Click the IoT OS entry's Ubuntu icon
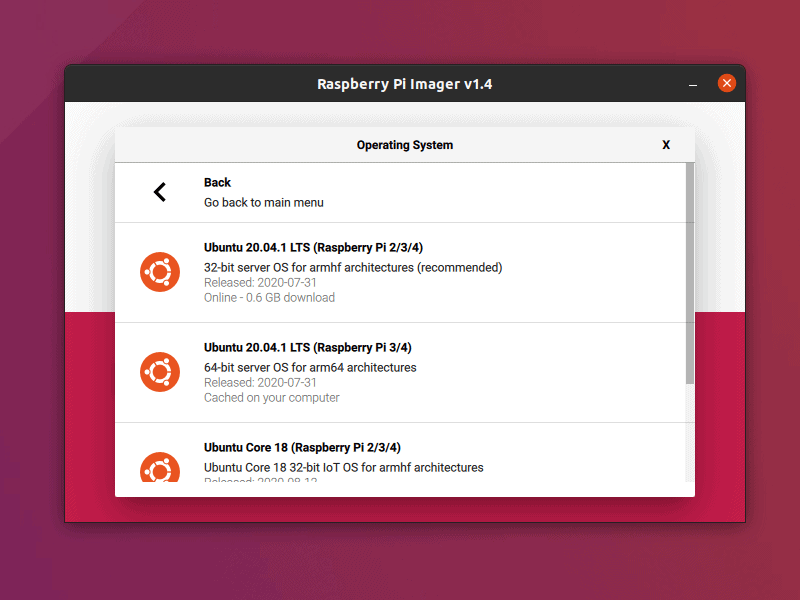The image size is (800, 600). point(159,467)
